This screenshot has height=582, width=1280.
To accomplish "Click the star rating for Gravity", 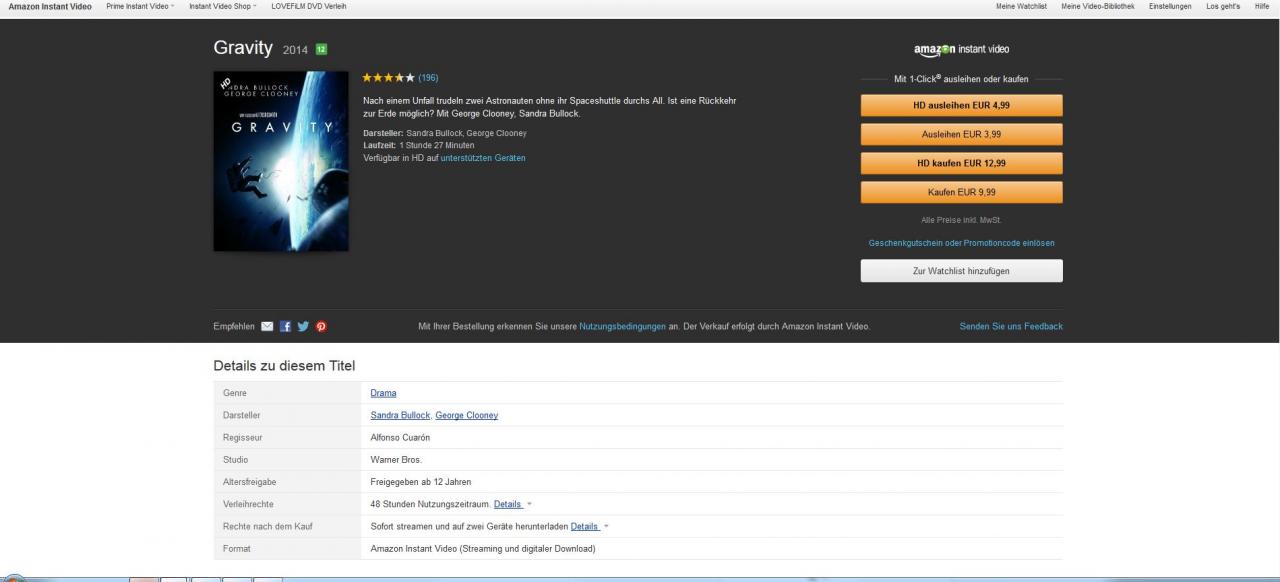I will pyautogui.click(x=388, y=78).
